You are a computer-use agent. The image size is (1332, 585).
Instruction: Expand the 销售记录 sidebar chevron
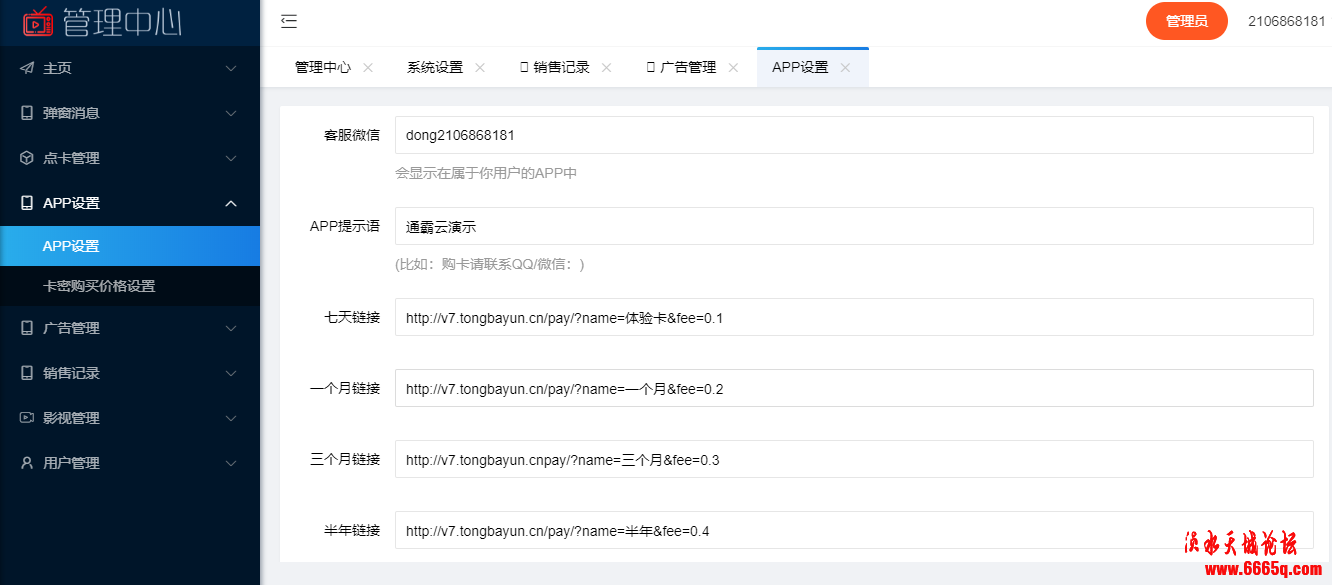click(231, 373)
